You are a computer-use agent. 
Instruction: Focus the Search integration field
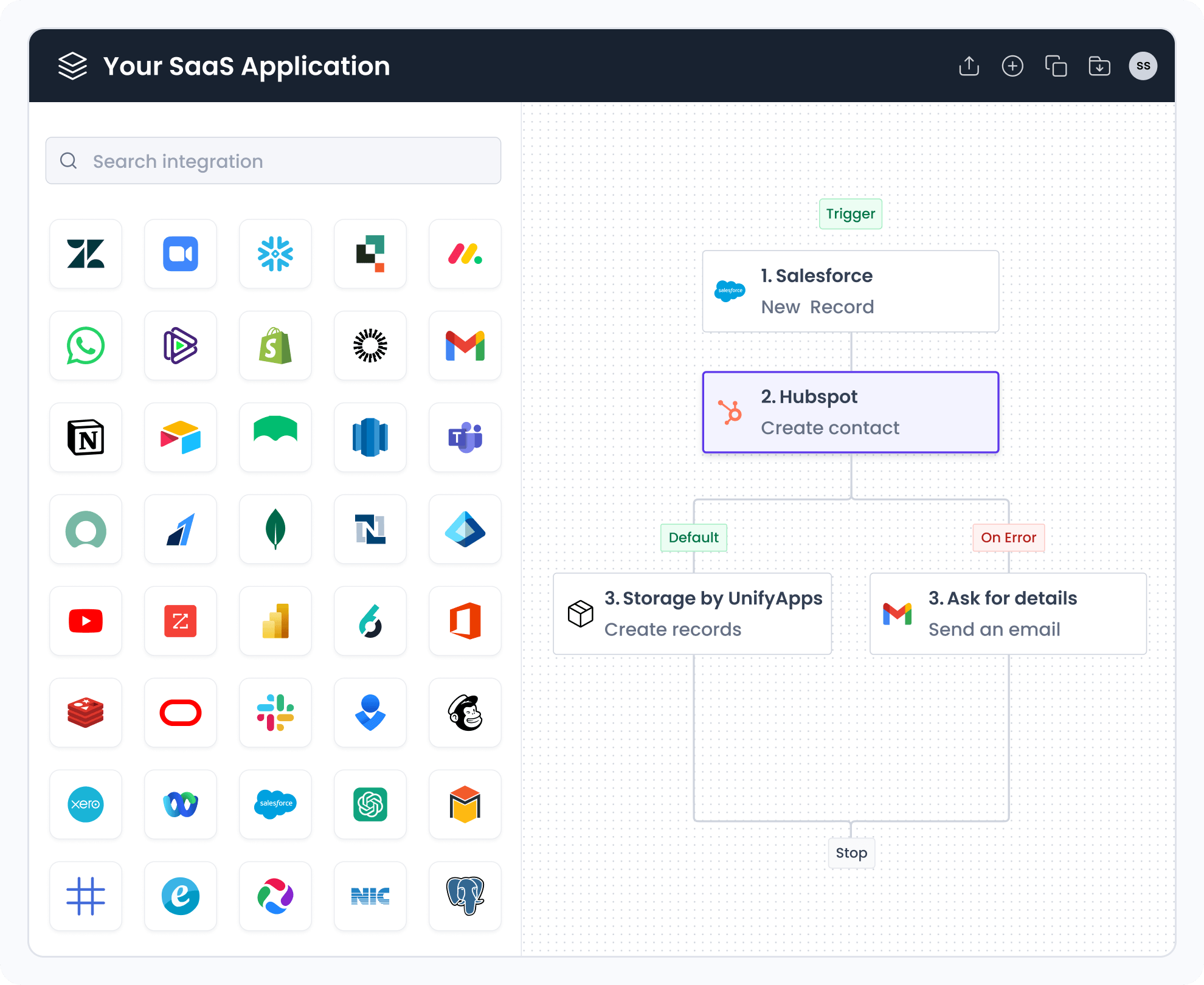point(274,161)
